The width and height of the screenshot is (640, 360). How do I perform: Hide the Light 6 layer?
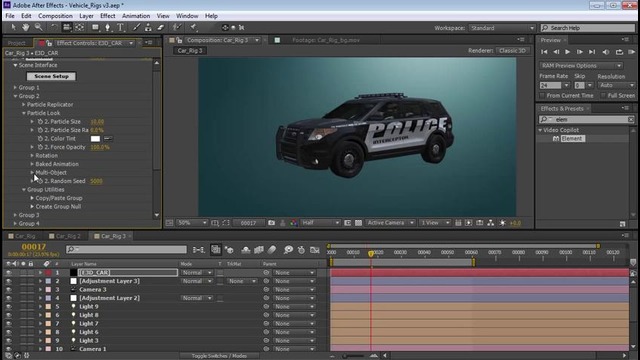point(8,332)
